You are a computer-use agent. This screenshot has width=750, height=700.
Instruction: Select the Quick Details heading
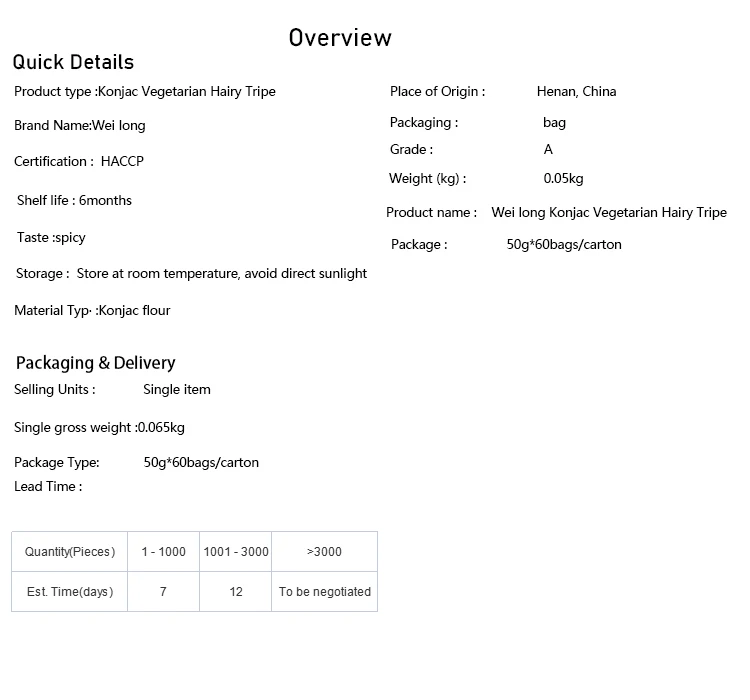tap(73, 62)
